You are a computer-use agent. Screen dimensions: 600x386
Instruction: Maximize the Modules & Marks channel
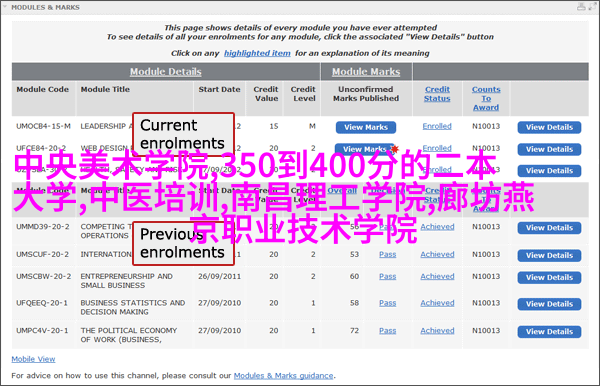[593, 7]
